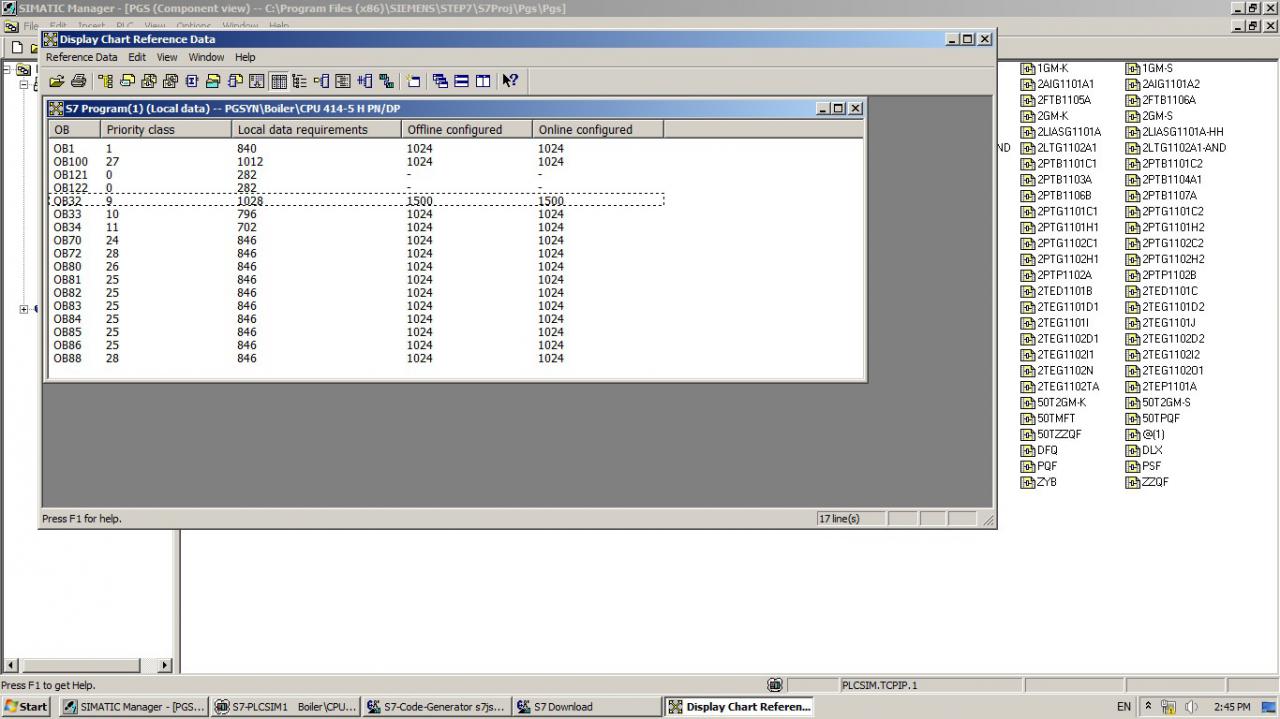The width and height of the screenshot is (1280, 719).
Task: Open the Reference Data menu
Action: [x=81, y=57]
